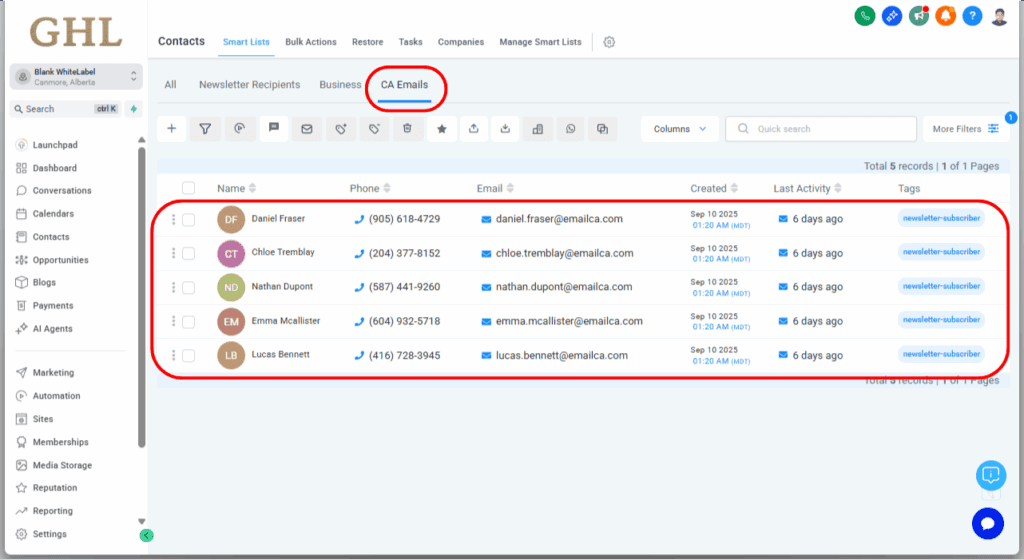Click the add to automation play icon
Image resolution: width=1024 pixels, height=560 pixels.
[240, 129]
